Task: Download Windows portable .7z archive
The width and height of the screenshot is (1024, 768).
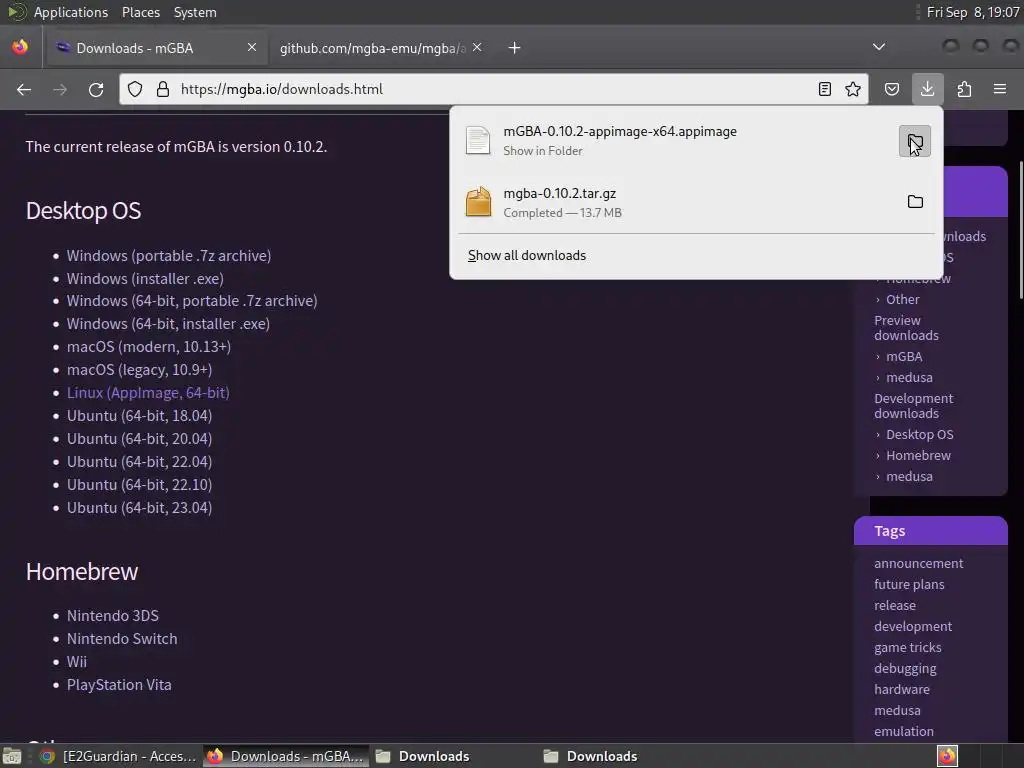Action: click(169, 256)
